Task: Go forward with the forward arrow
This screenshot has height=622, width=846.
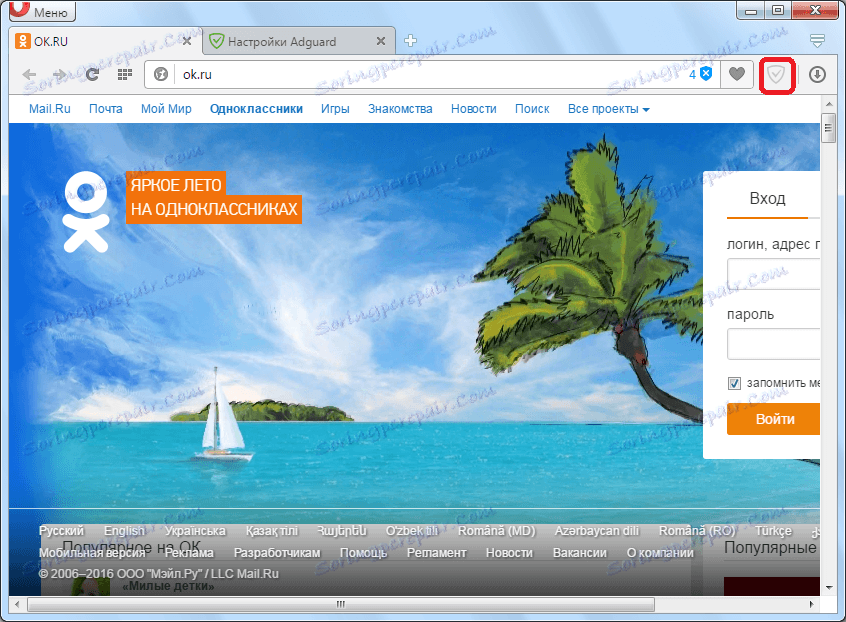Action: 59,74
